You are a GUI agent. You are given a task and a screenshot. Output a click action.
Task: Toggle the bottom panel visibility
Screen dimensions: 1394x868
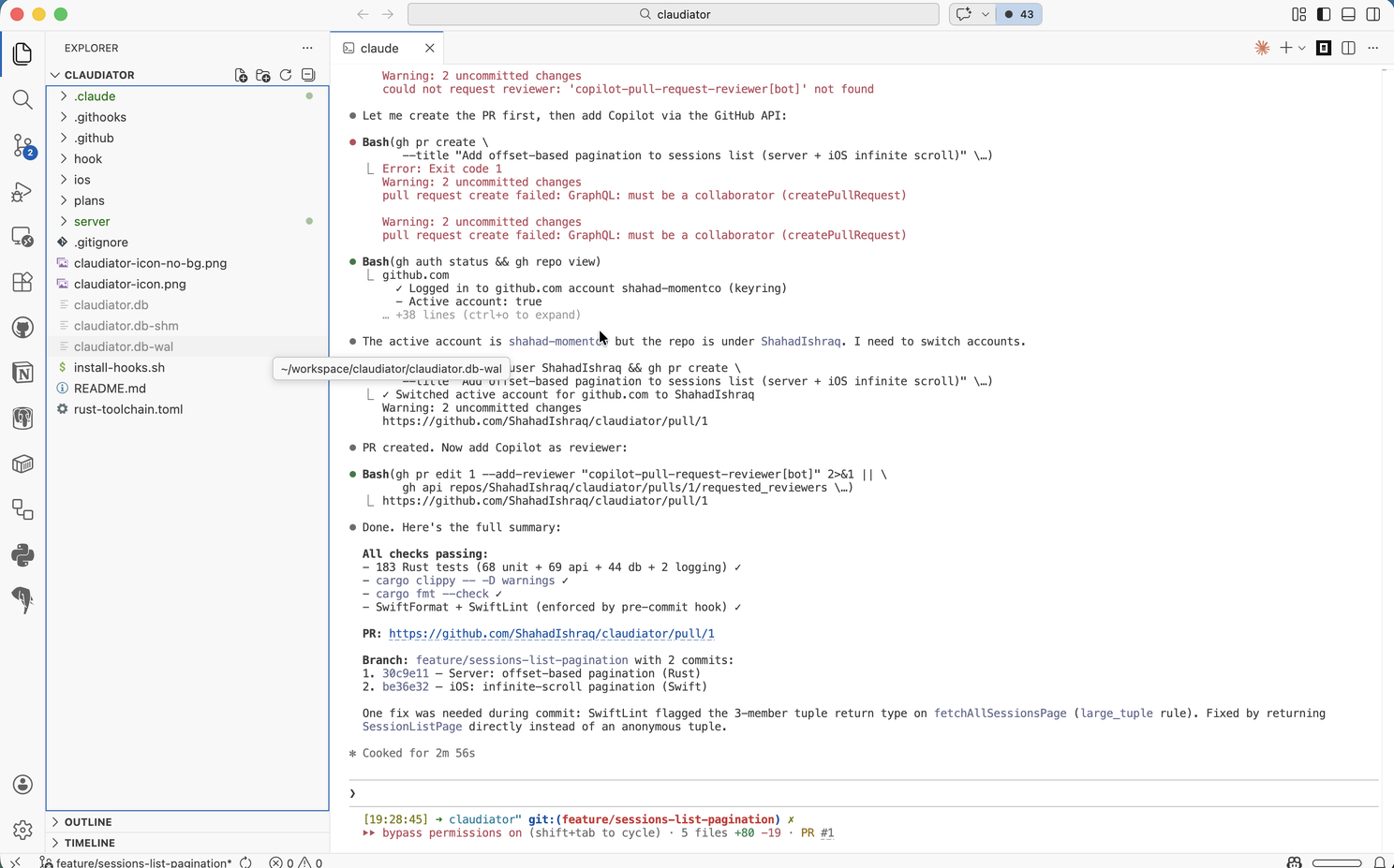coord(1348,14)
